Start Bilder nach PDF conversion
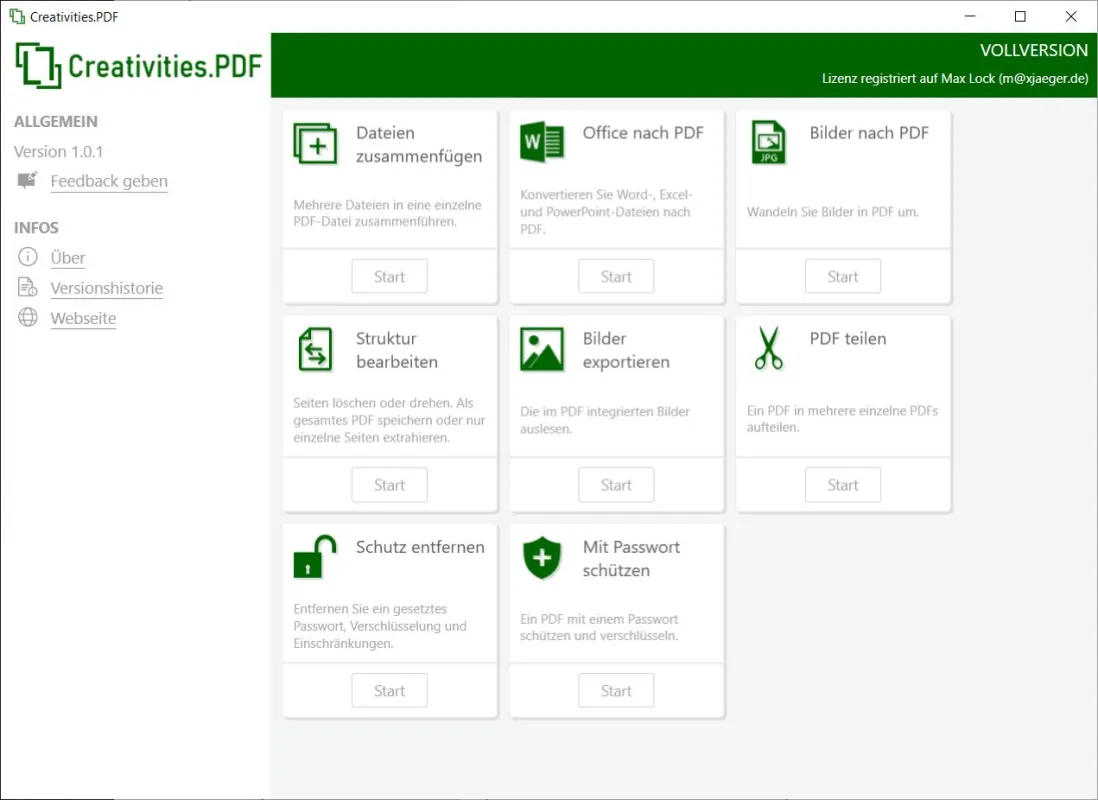Viewport: 1098px width, 800px height. pyautogui.click(x=842, y=276)
